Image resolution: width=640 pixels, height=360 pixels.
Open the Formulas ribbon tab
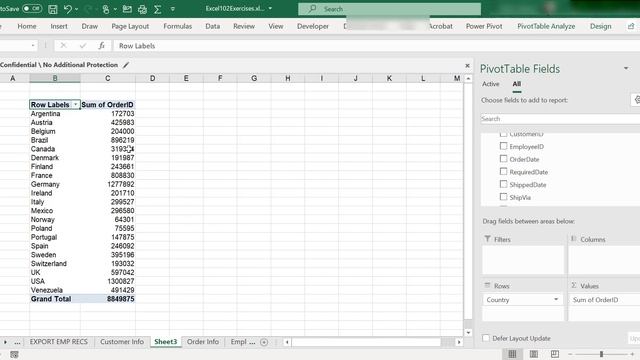(x=178, y=26)
